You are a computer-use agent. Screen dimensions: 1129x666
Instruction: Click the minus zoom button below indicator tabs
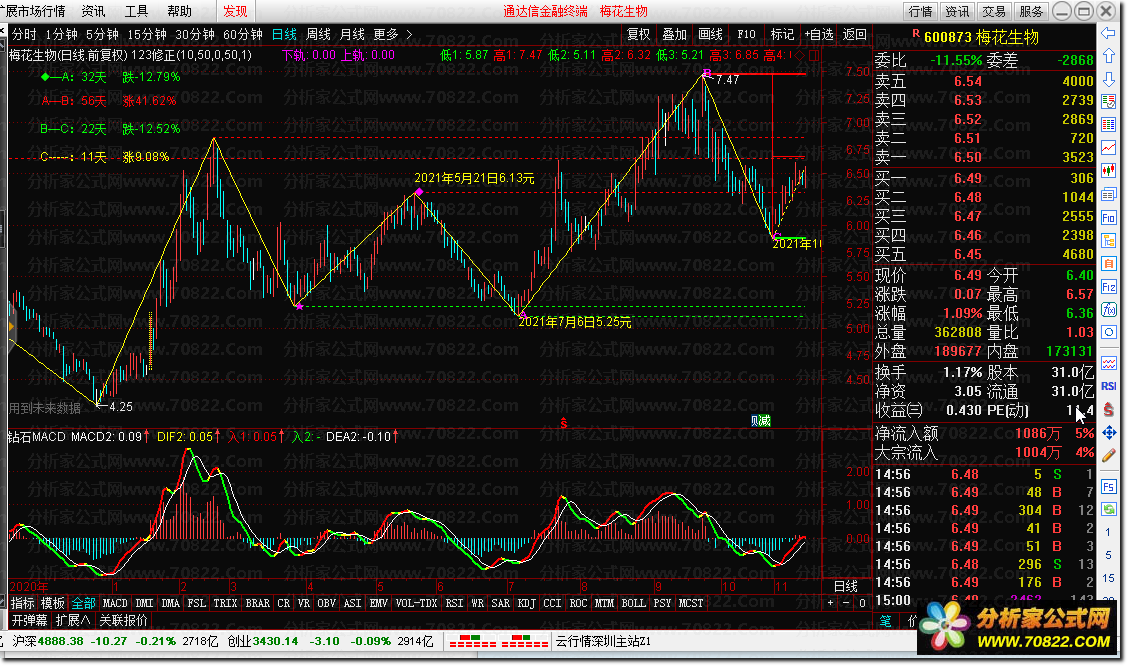[x=846, y=603]
